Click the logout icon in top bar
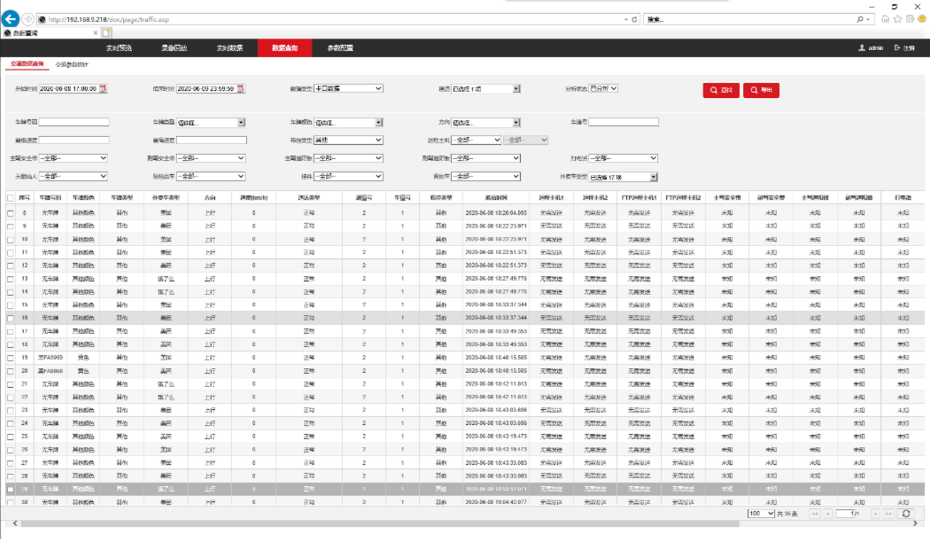The height and width of the screenshot is (539, 930). coord(898,47)
